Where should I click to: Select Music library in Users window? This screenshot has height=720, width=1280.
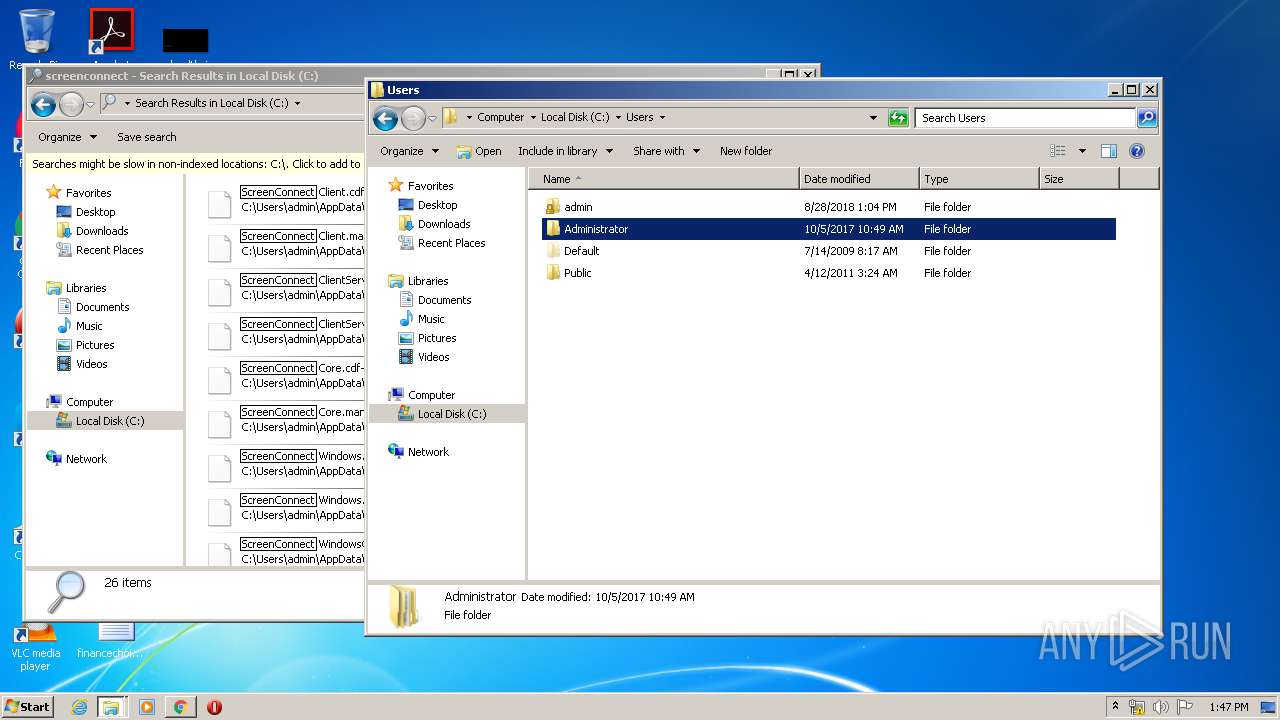pos(431,319)
